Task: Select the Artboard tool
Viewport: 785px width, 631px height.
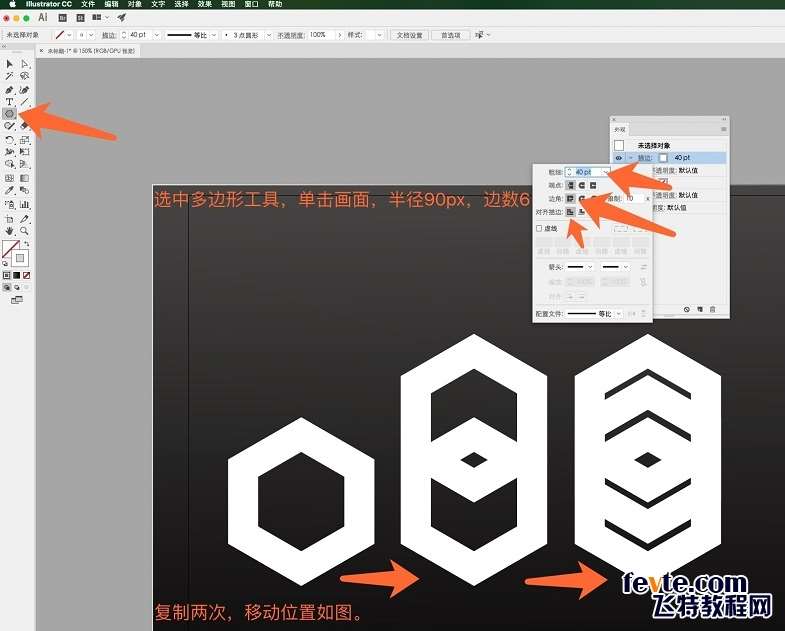Action: pyautogui.click(x=9, y=219)
